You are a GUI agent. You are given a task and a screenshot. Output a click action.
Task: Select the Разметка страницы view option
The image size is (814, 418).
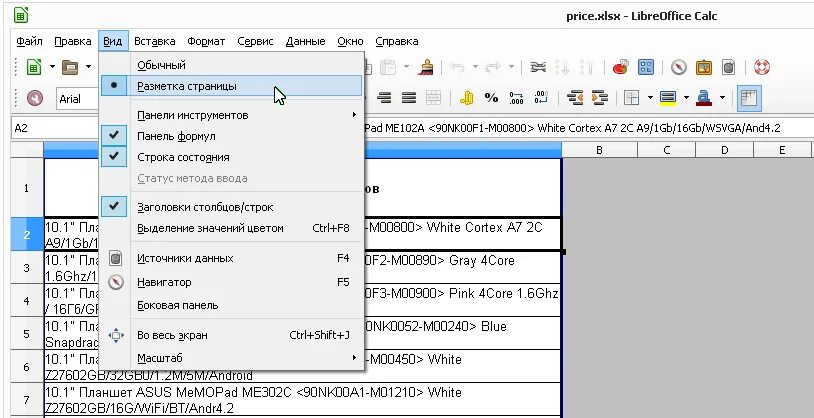pos(232,86)
